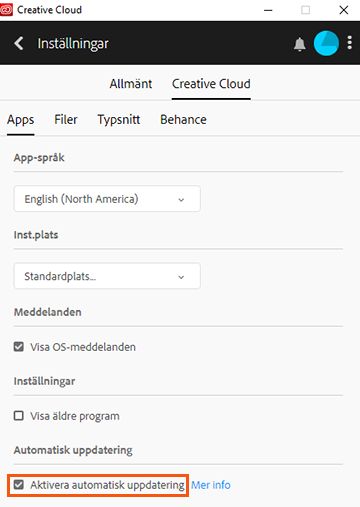Click the Creative Cloud logo in title bar
This screenshot has height=507, width=360.
[x=6, y=10]
